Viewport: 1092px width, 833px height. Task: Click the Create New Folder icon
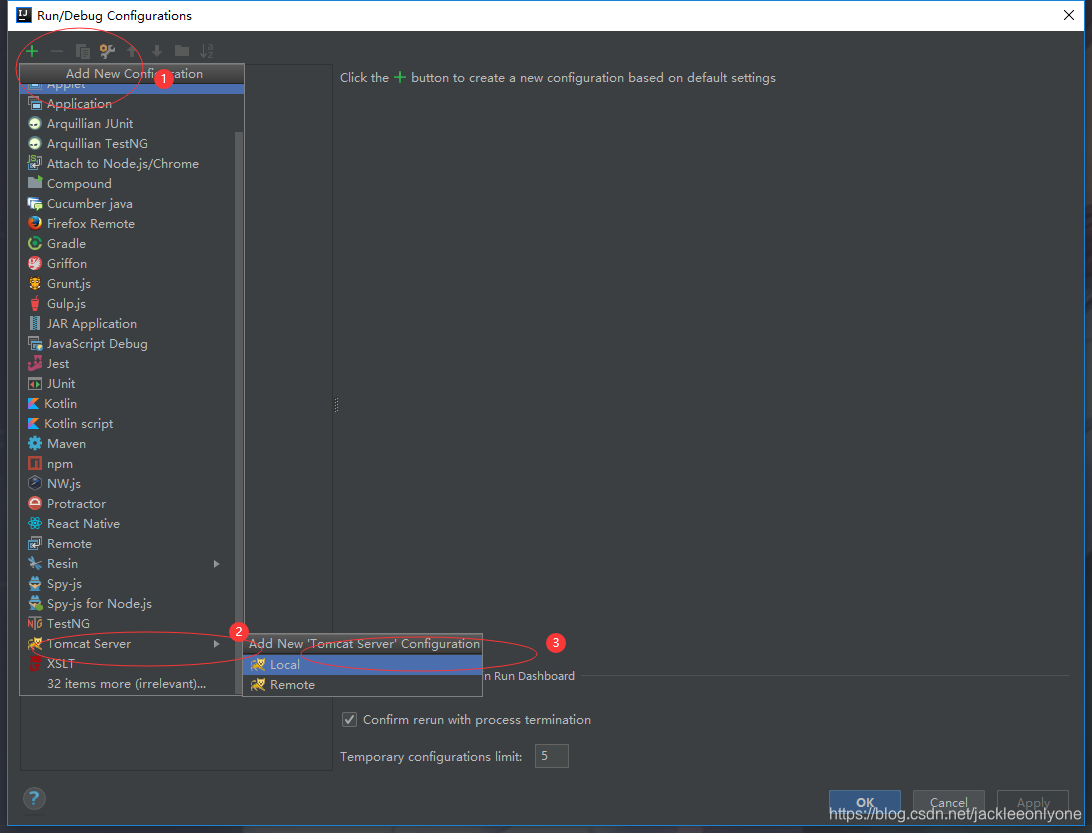click(x=182, y=51)
